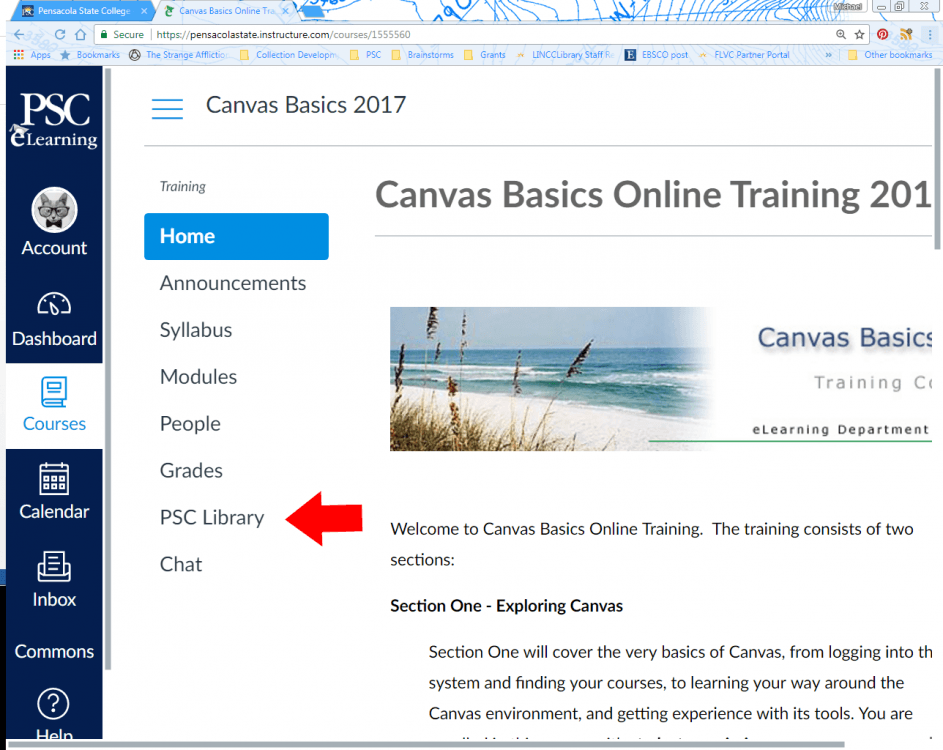Click the global navigation sidebar scrollbar
Viewport: 943px width, 750px height.
click(108, 369)
